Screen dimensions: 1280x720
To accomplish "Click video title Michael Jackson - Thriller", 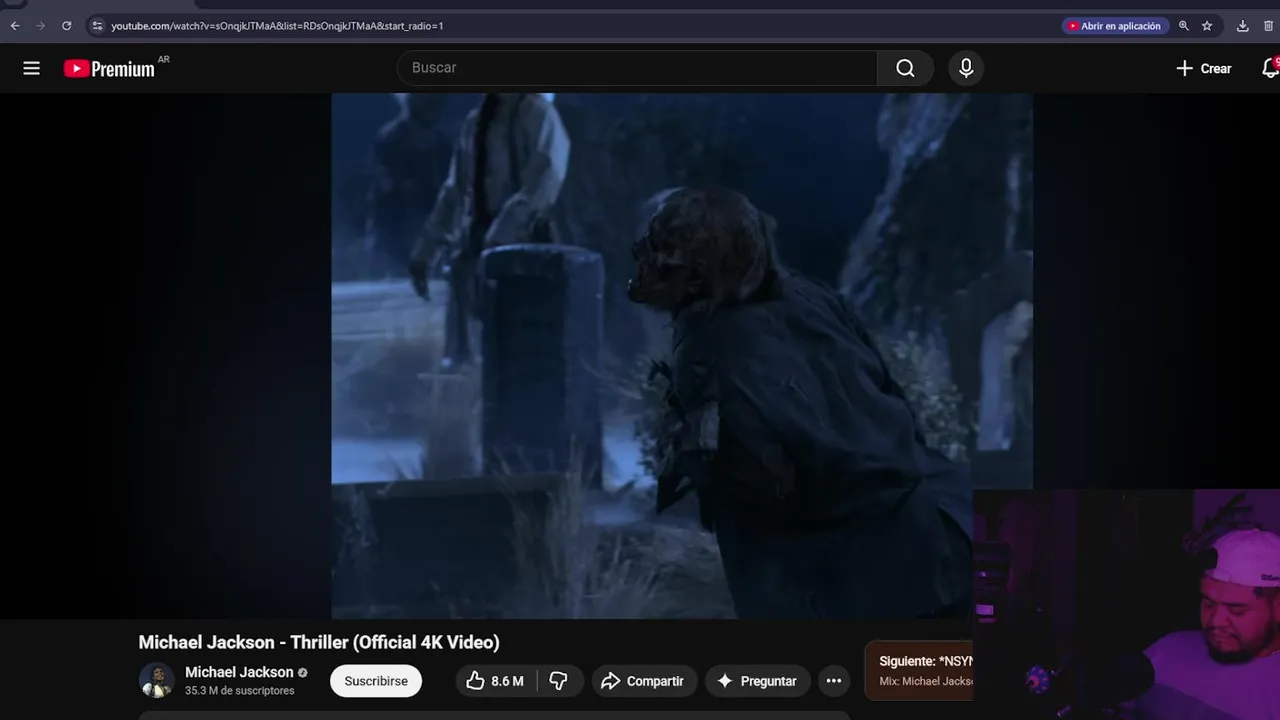I will [319, 642].
